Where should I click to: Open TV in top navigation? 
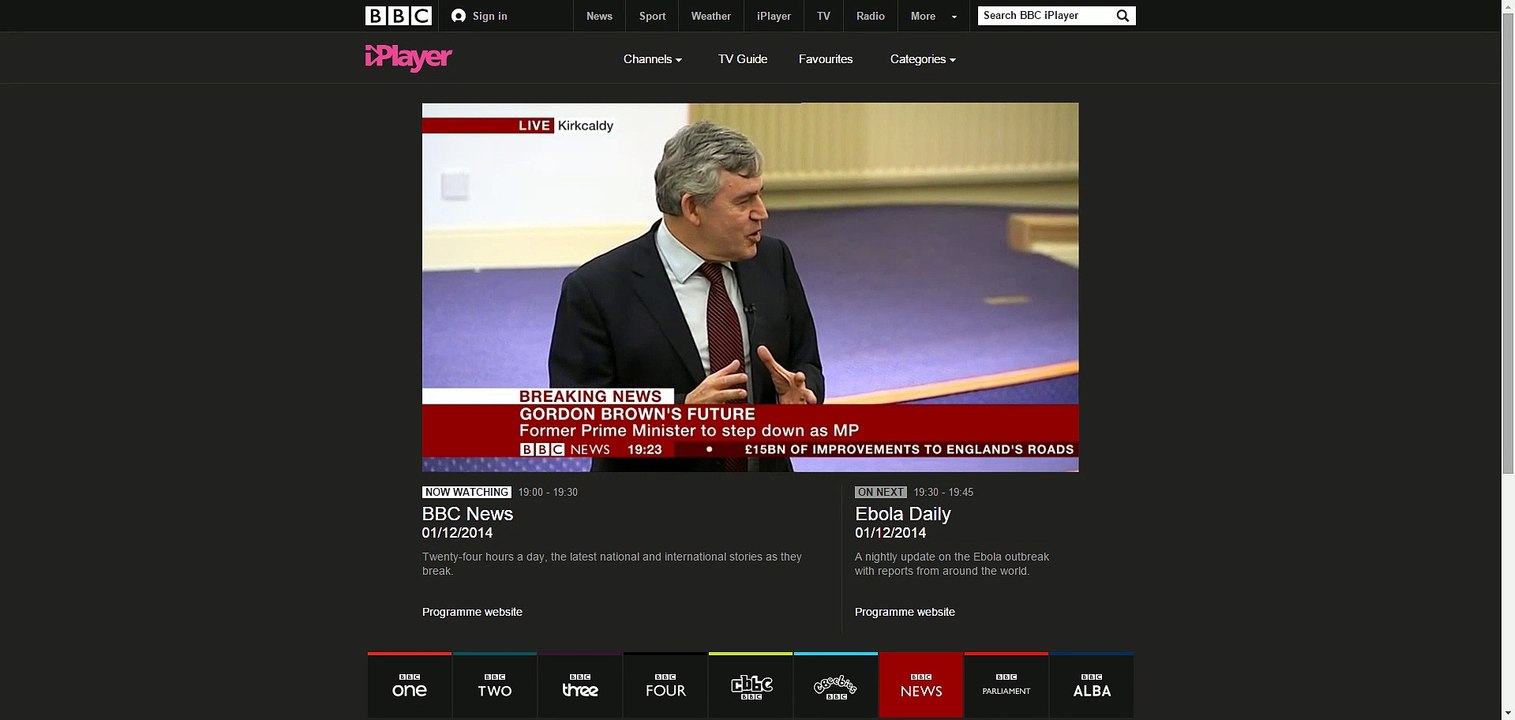(823, 16)
